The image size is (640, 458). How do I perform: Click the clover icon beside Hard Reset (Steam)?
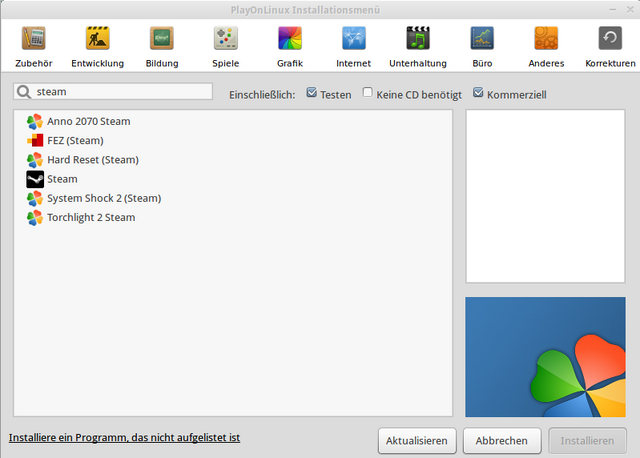[35, 160]
